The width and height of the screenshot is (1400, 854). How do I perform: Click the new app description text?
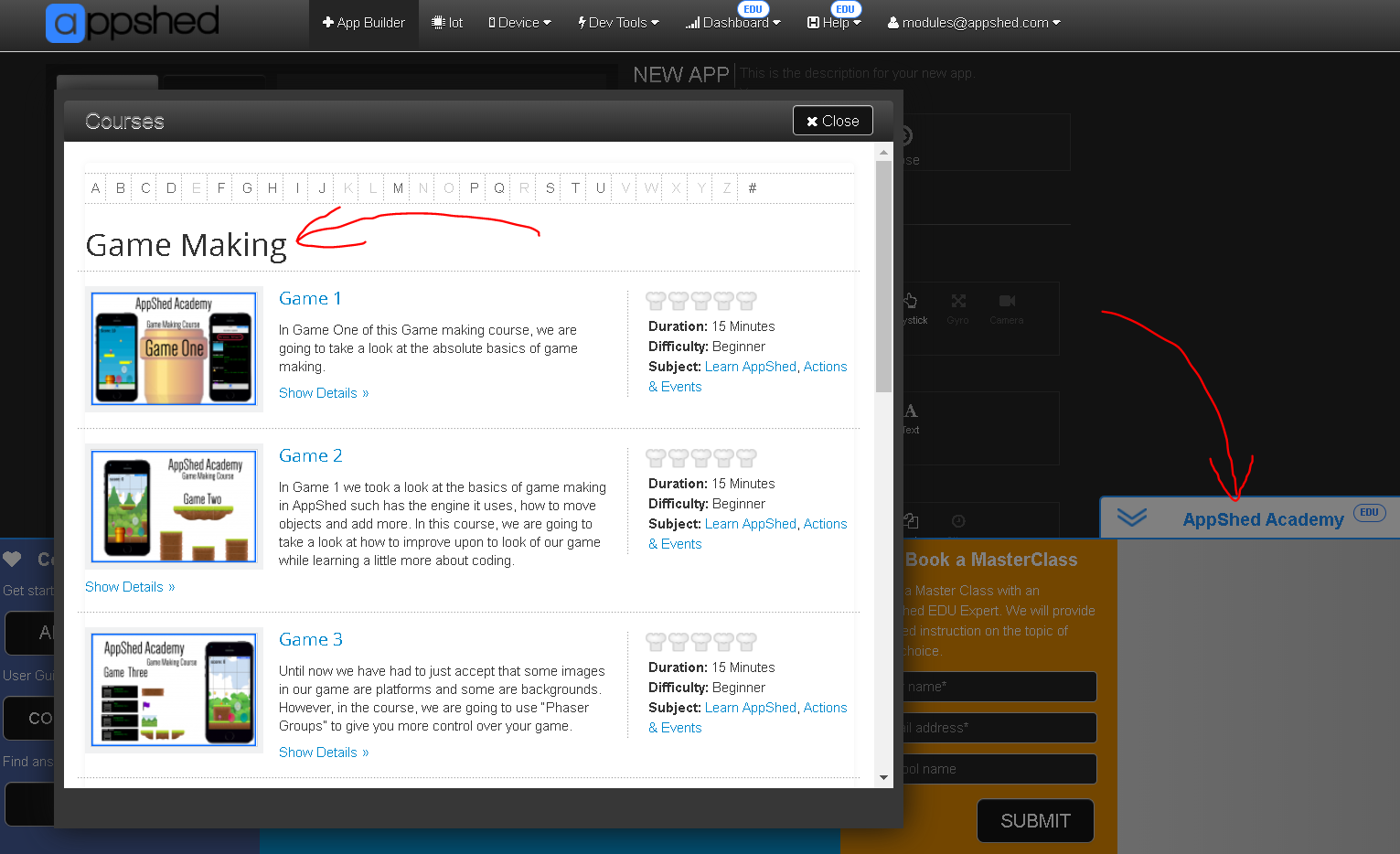point(857,73)
